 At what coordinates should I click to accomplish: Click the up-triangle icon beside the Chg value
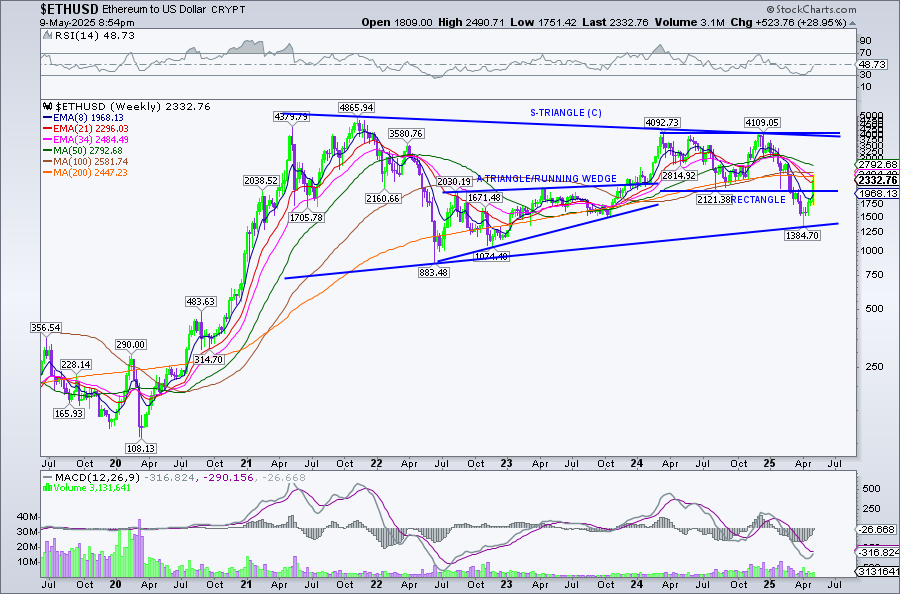(852, 23)
